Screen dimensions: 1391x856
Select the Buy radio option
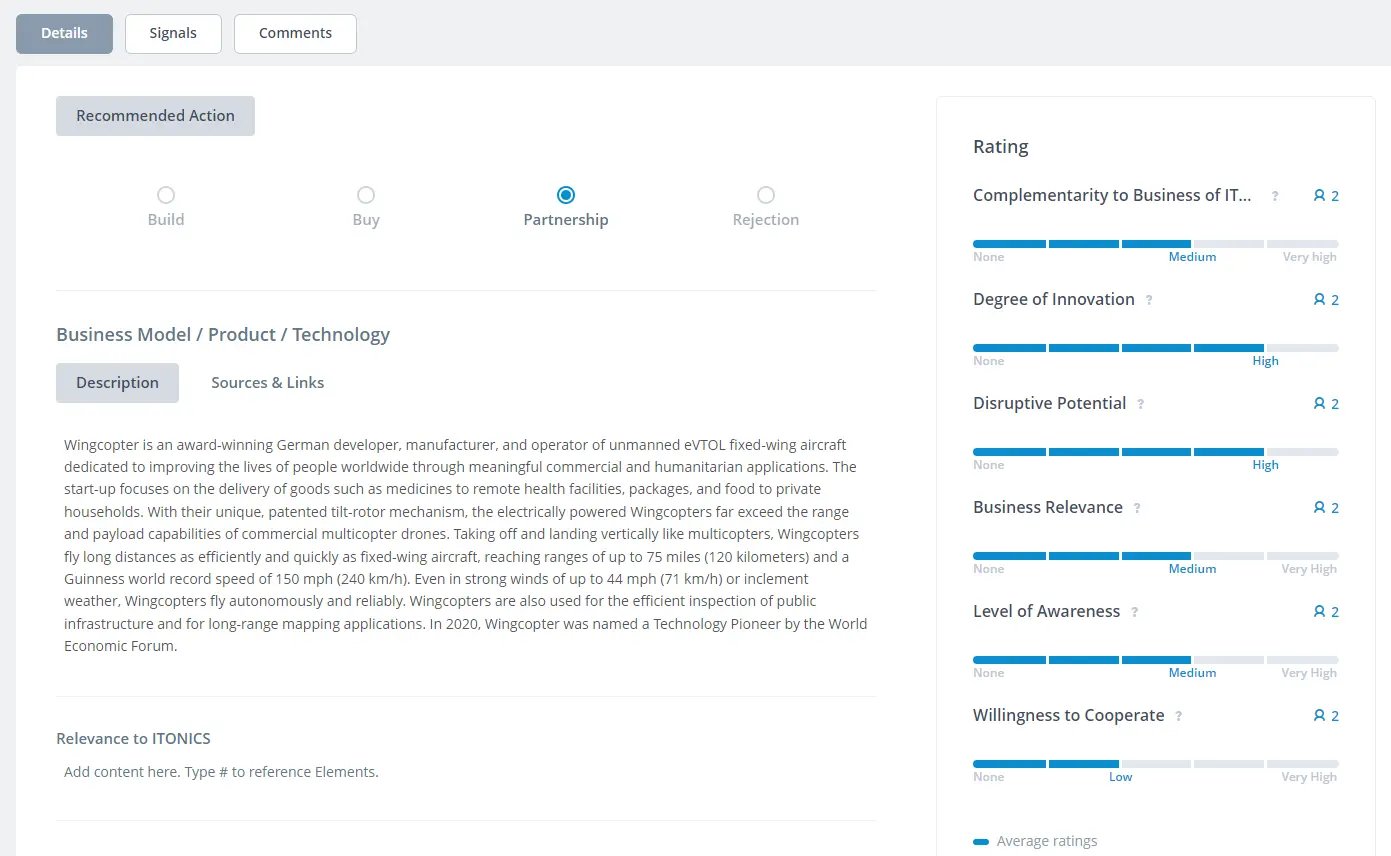click(366, 195)
